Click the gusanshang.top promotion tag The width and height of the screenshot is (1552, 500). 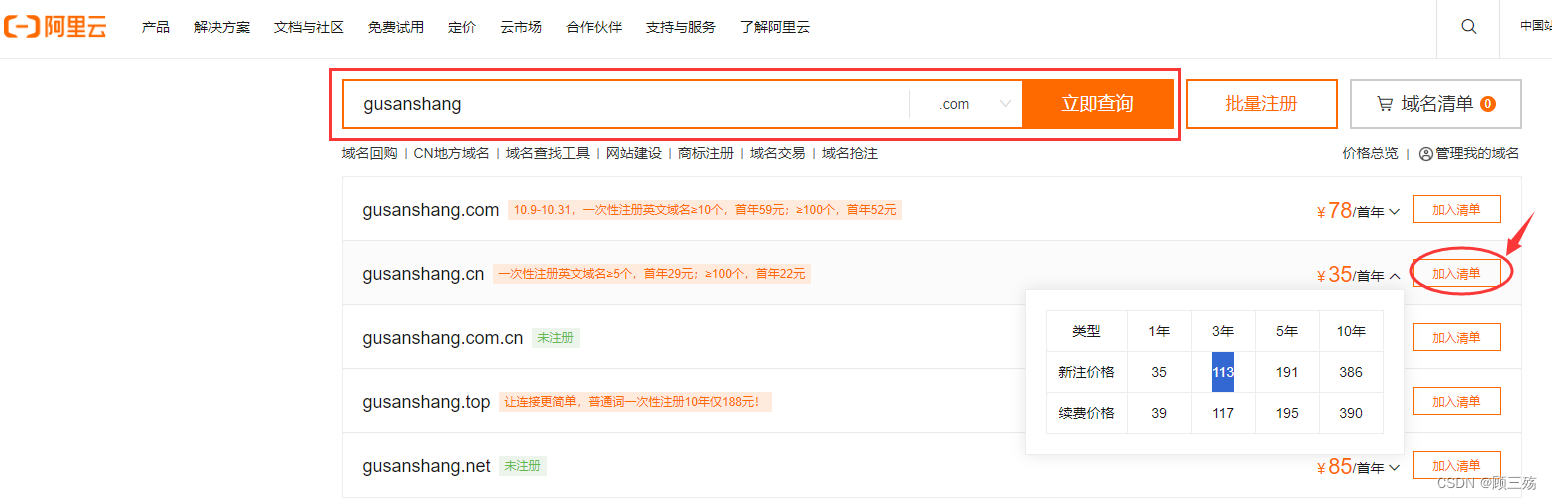coord(635,402)
